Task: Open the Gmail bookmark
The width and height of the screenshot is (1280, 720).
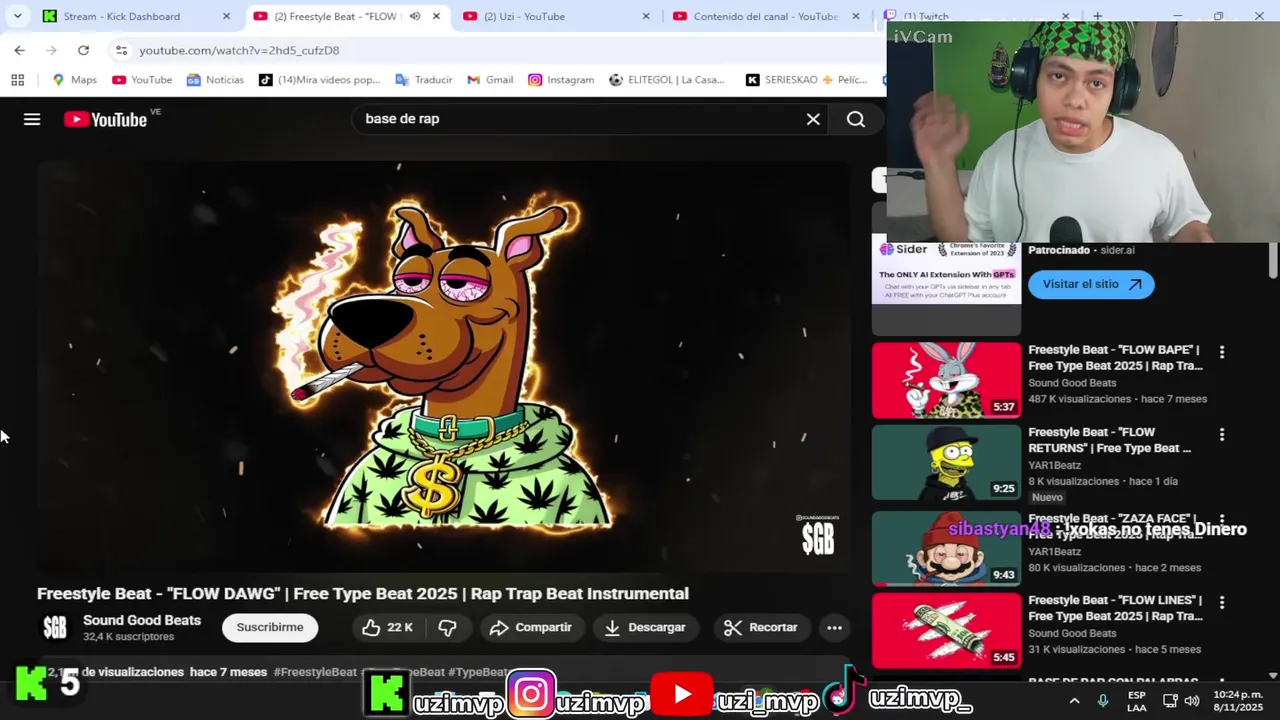Action: (x=490, y=80)
